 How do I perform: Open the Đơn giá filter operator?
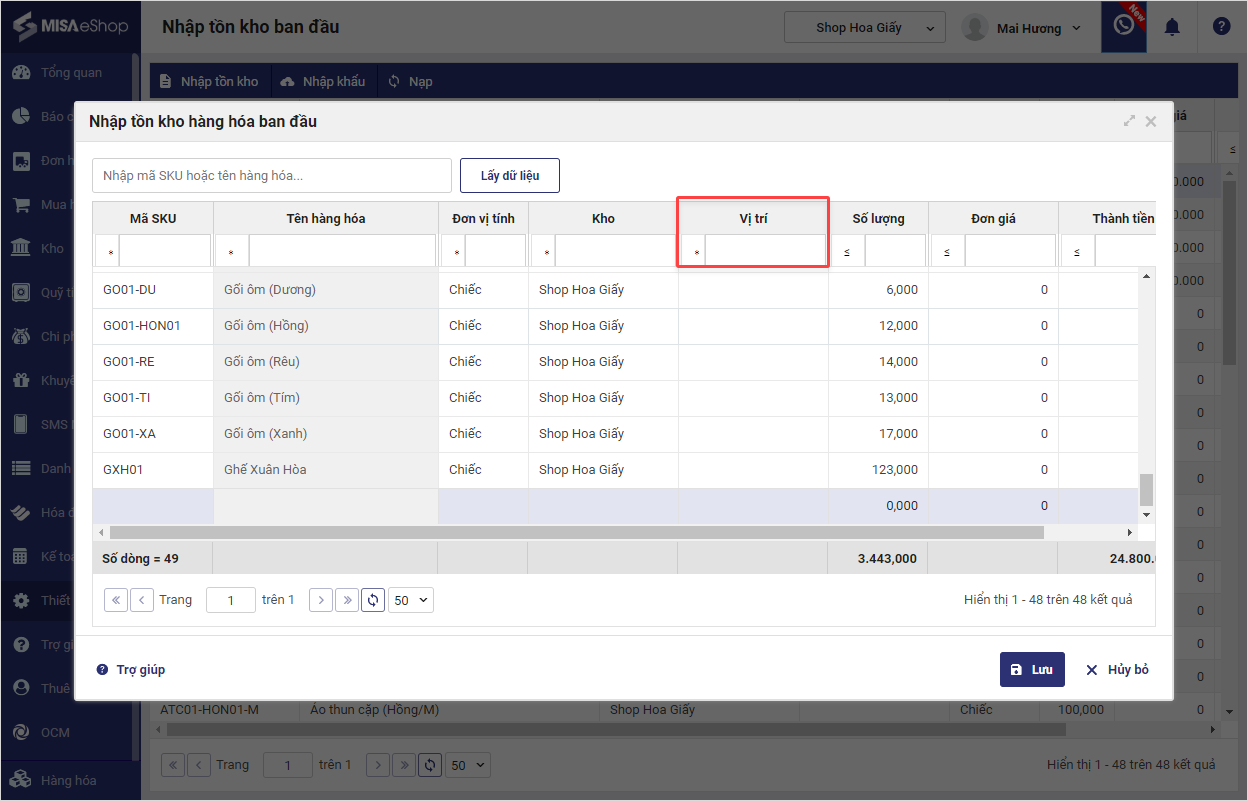pos(948,251)
